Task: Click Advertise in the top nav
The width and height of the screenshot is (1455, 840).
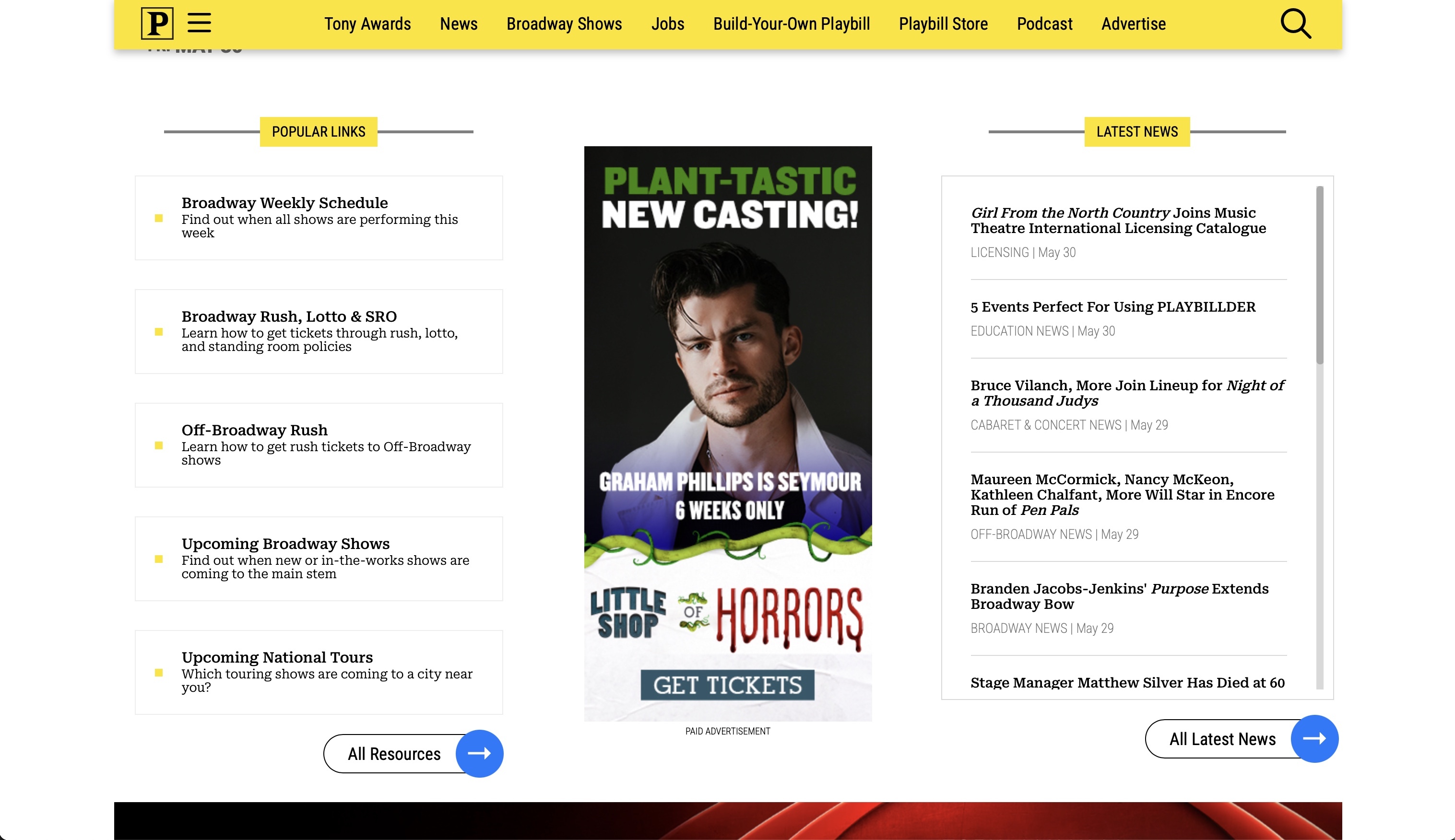Action: [1133, 23]
